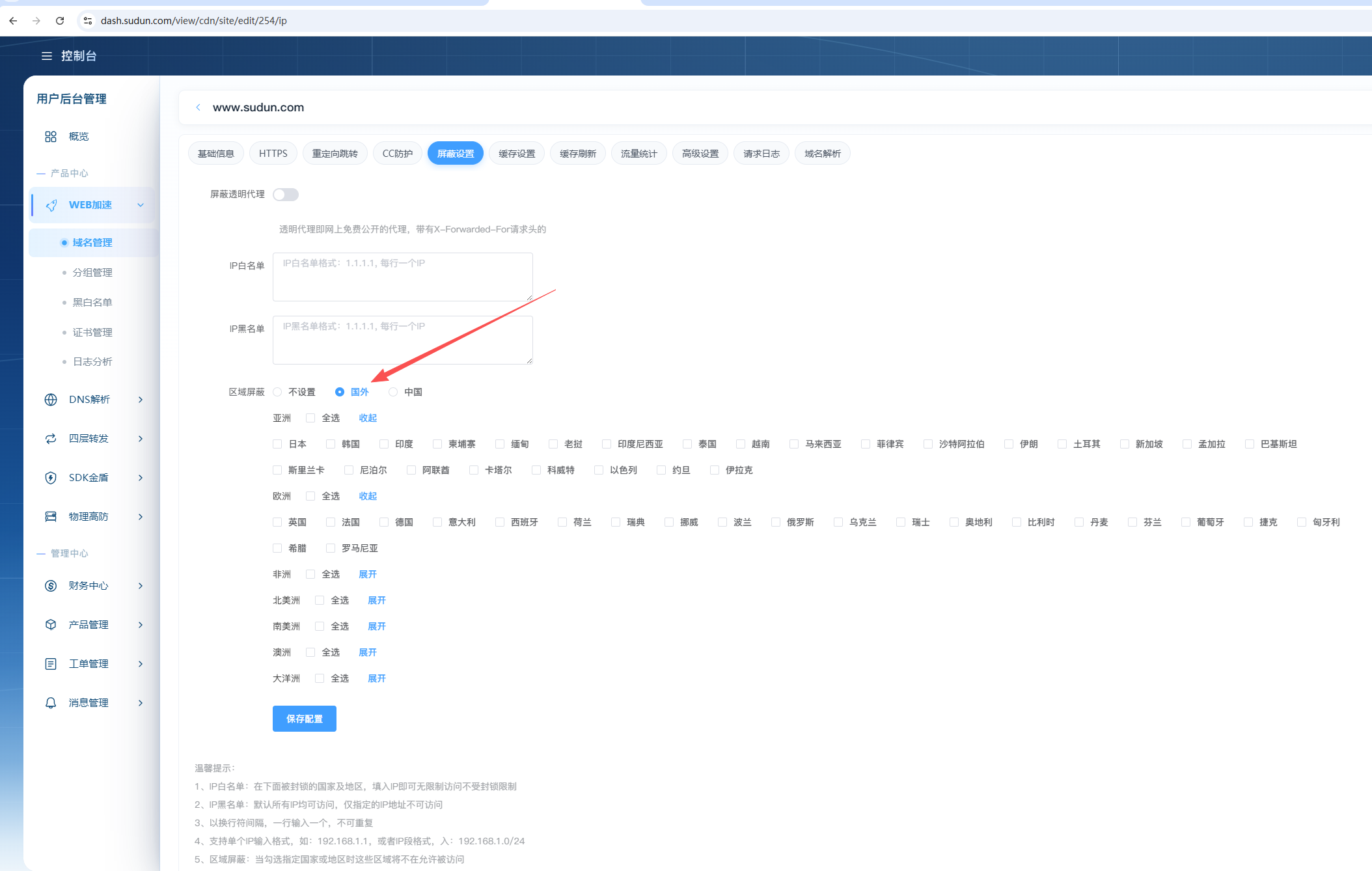Image resolution: width=1372 pixels, height=871 pixels.
Task: Click the 物理高防 server icon
Action: (51, 517)
